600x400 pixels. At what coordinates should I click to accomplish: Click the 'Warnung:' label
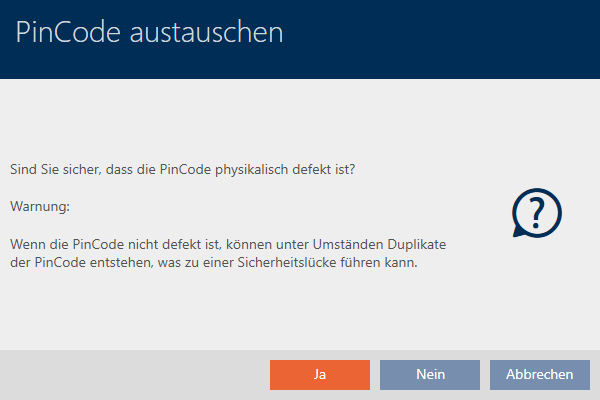pyautogui.click(x=38, y=207)
